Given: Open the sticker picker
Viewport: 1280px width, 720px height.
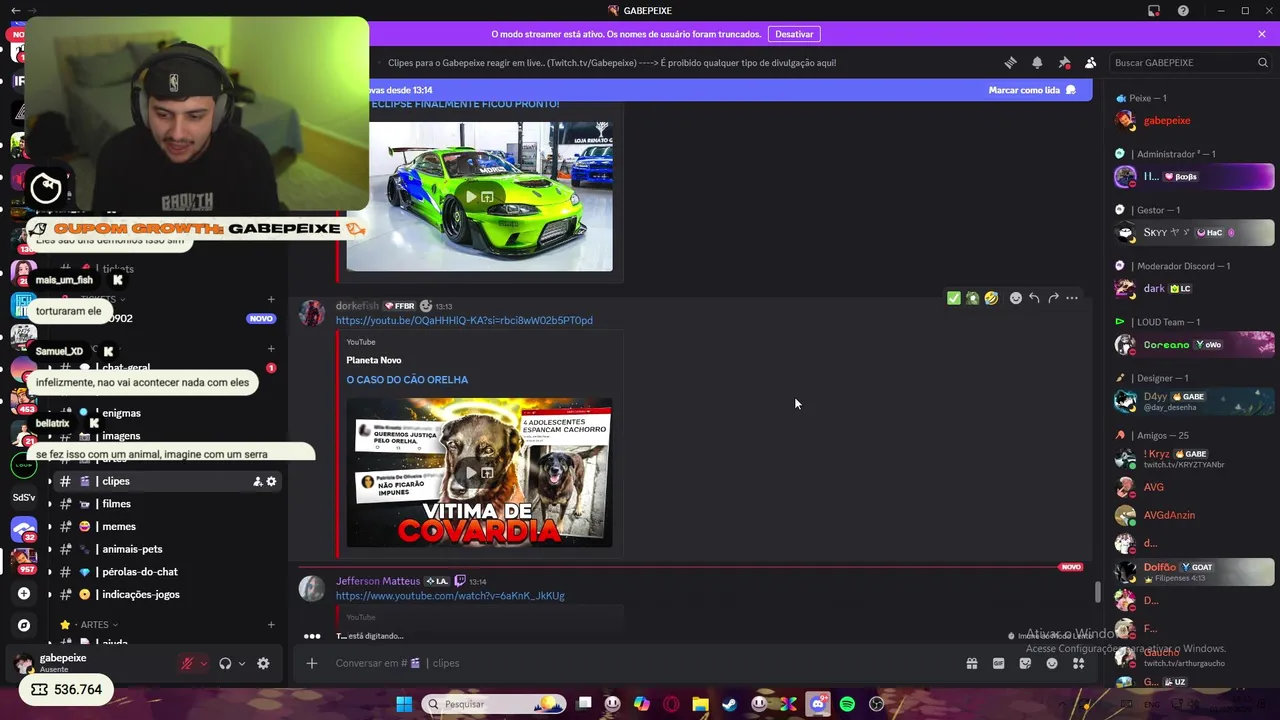Looking at the screenshot, I should (1025, 663).
